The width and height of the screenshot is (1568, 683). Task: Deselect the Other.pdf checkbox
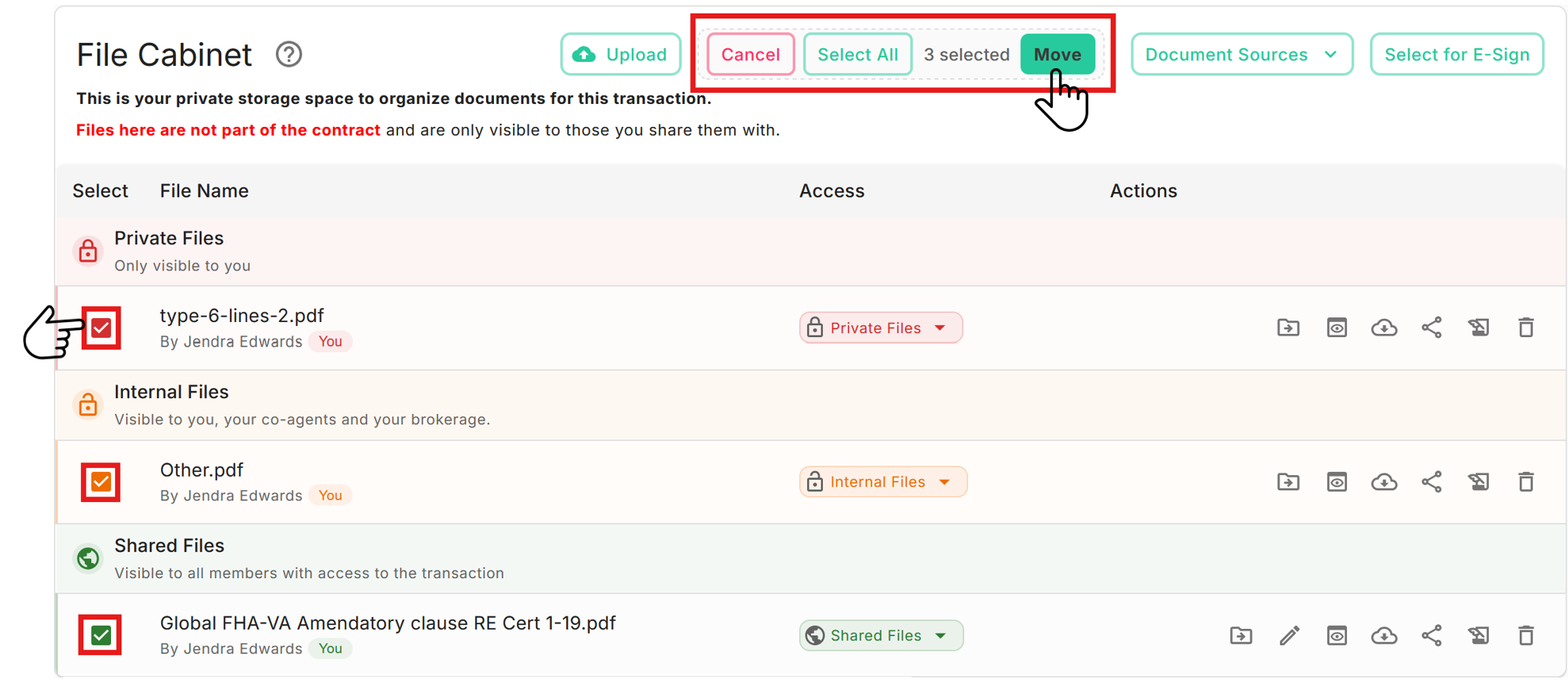tap(101, 482)
